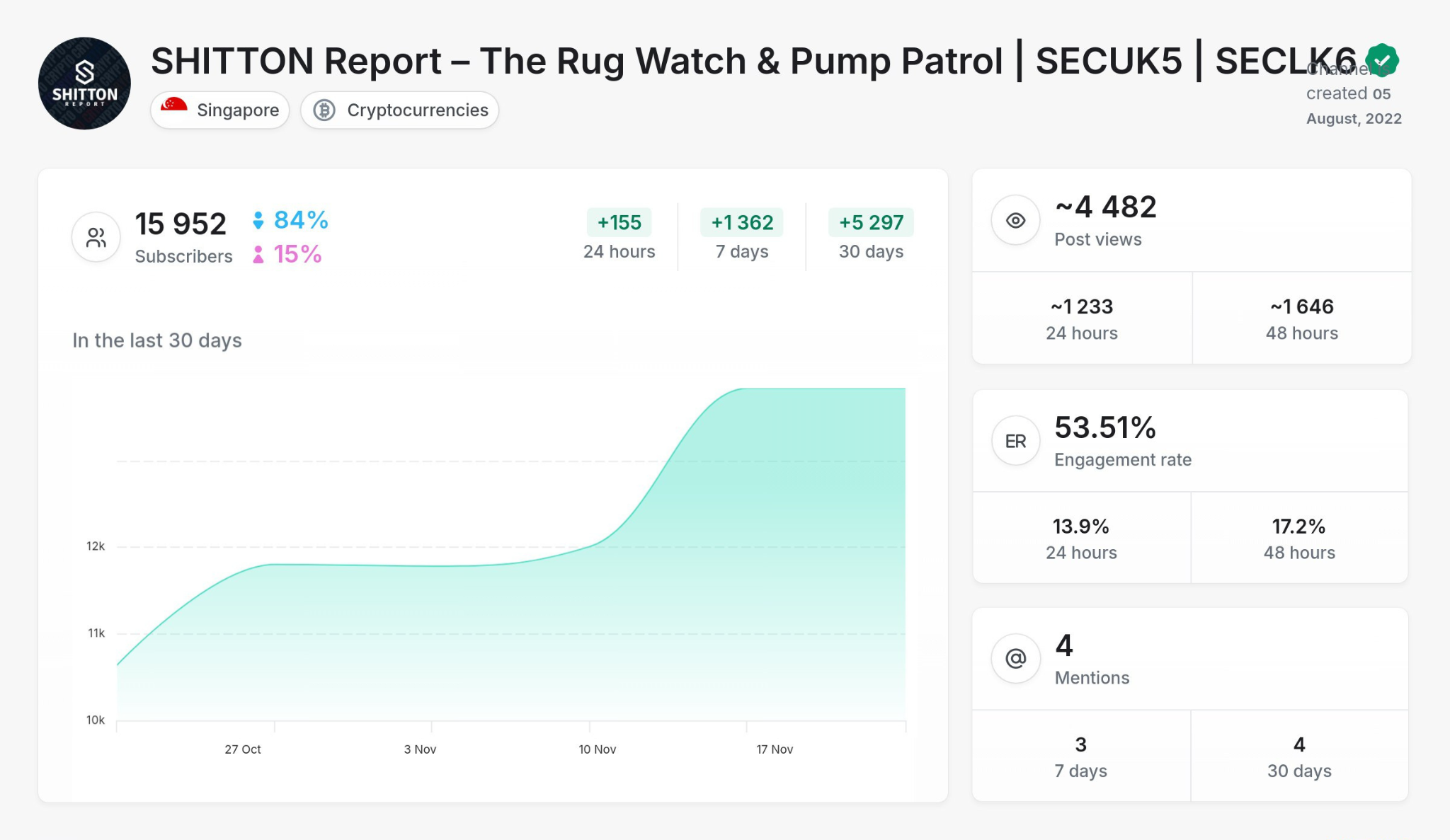Click the SHITTON Report channel avatar
The image size is (1450, 840).
coord(84,83)
